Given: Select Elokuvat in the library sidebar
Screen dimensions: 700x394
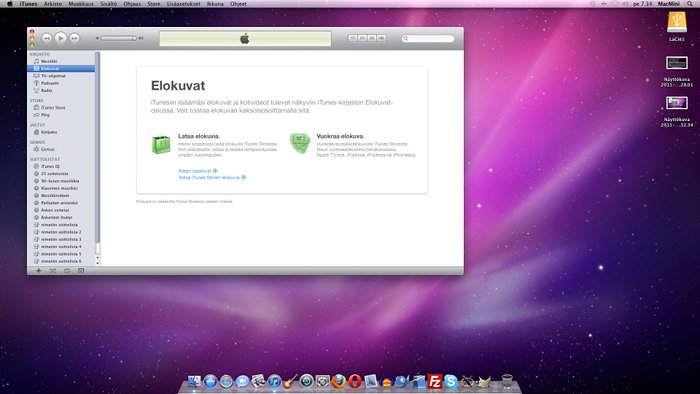Looking at the screenshot, I should pos(61,69).
